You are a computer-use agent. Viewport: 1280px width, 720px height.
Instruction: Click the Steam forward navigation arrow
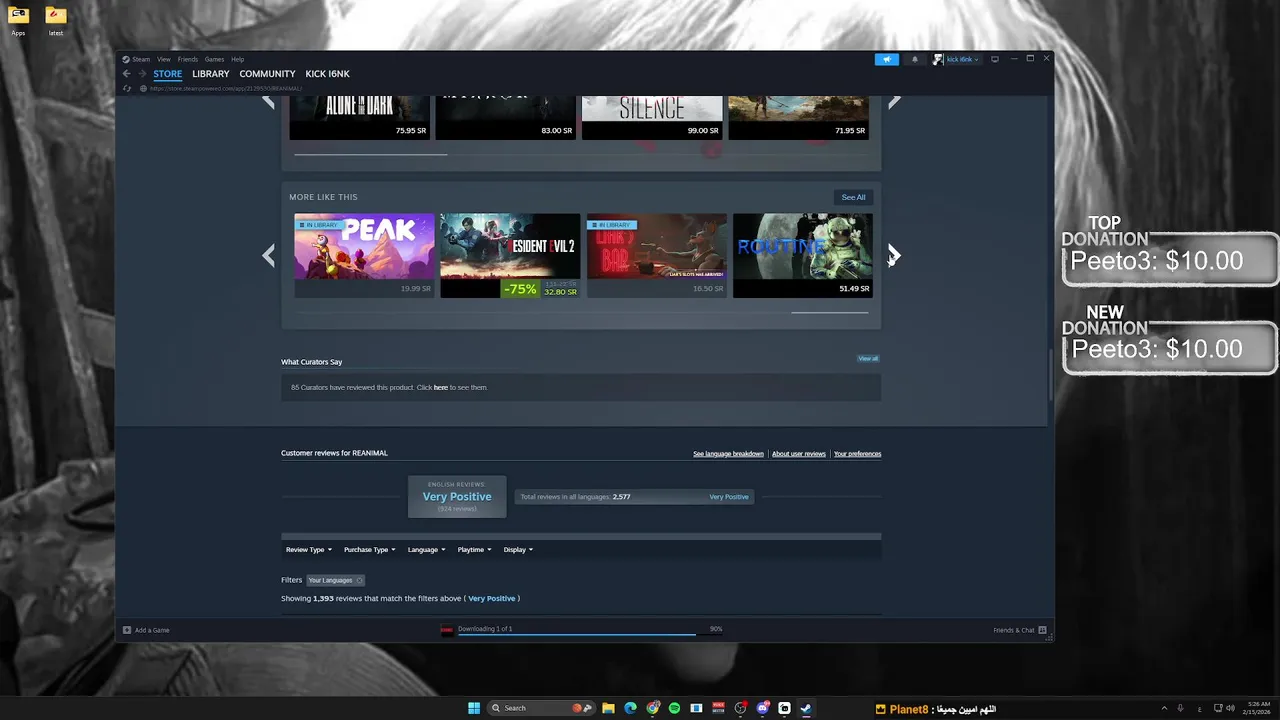point(142,74)
